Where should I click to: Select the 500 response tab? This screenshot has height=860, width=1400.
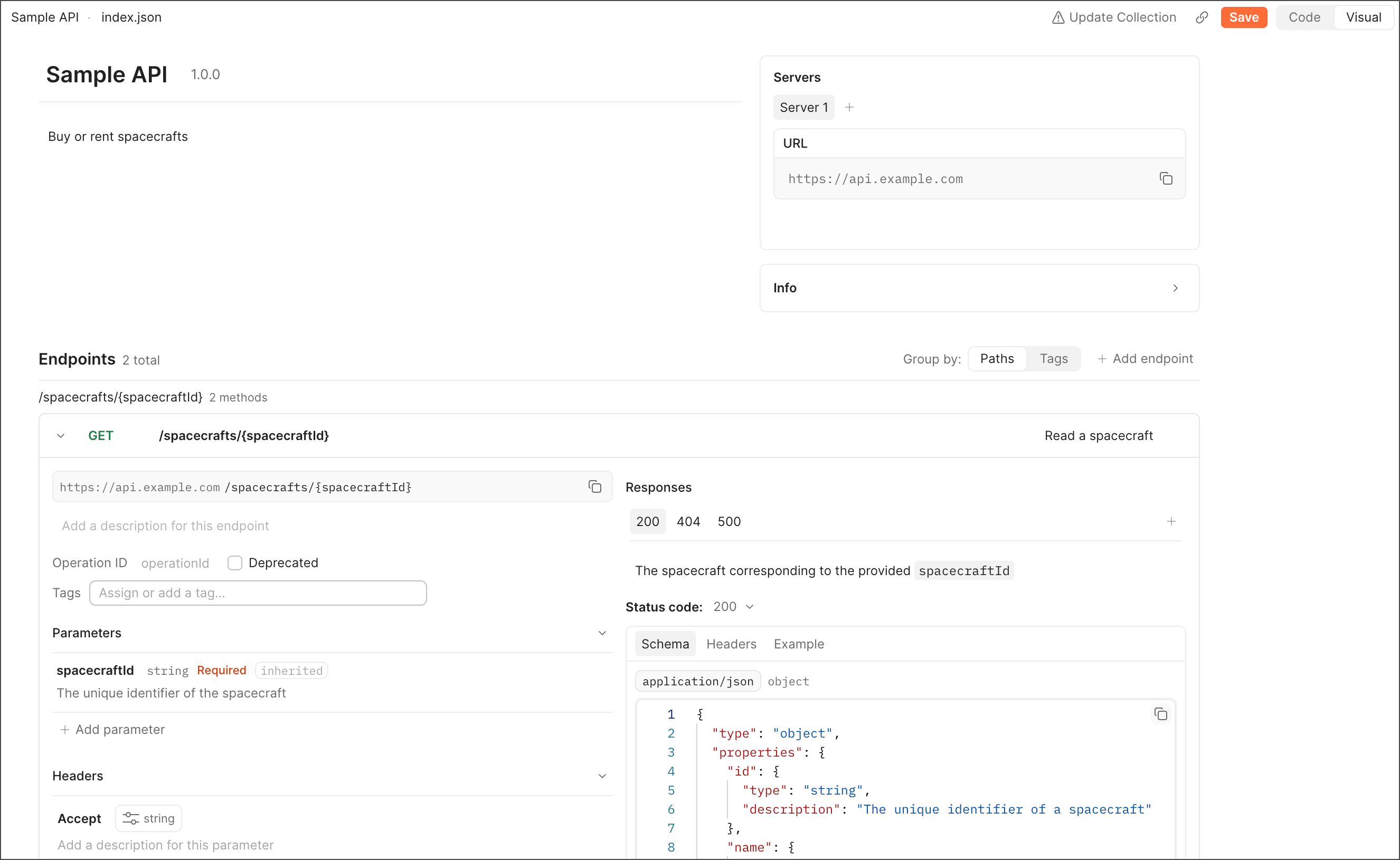(729, 521)
